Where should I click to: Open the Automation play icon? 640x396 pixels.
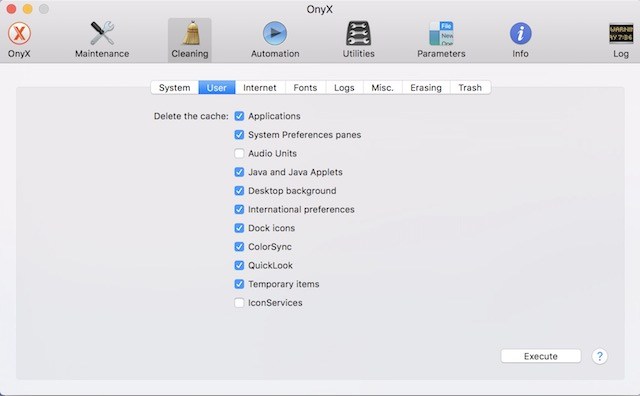(x=275, y=33)
